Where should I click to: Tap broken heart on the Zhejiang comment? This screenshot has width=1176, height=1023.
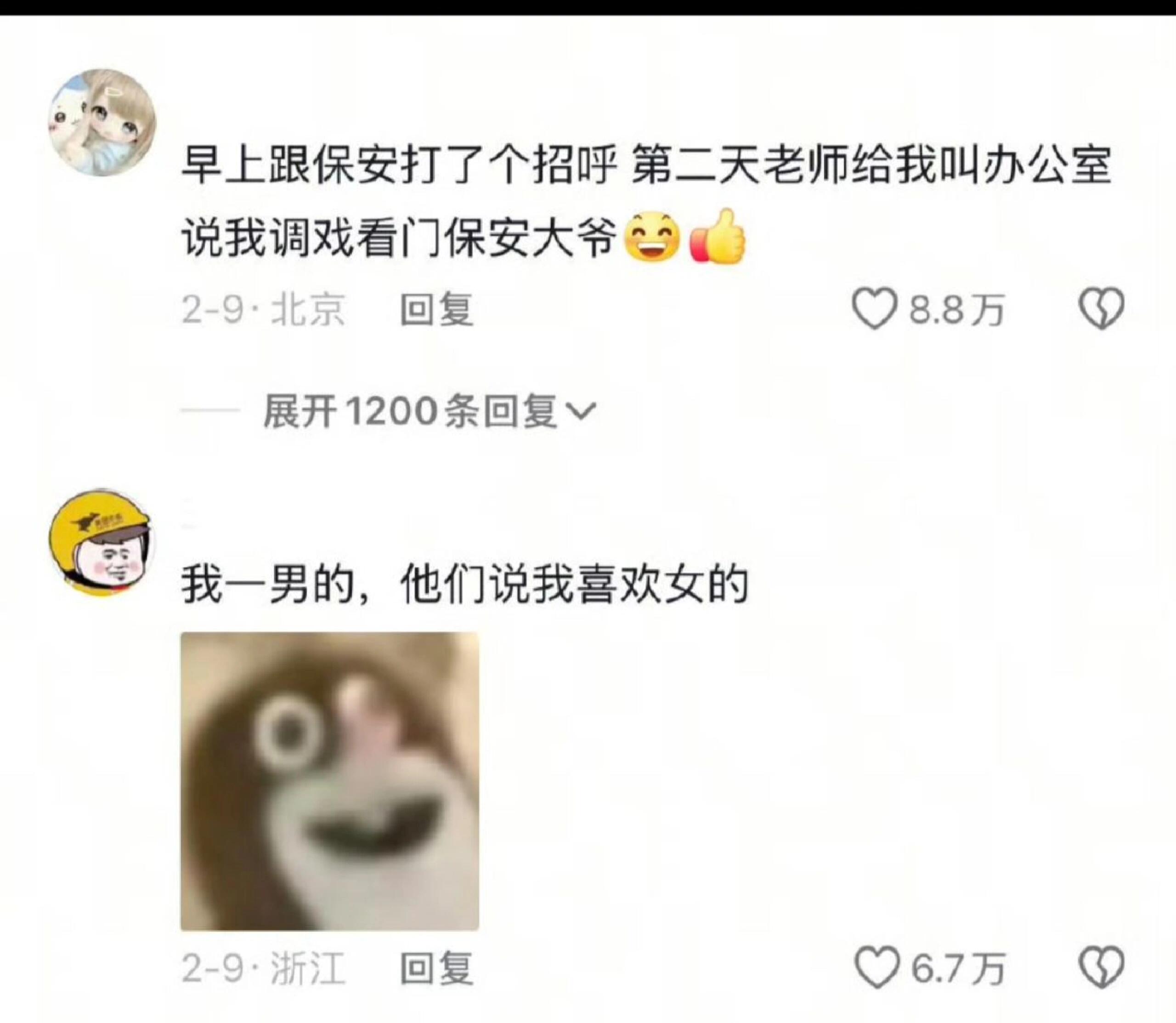tap(1101, 968)
